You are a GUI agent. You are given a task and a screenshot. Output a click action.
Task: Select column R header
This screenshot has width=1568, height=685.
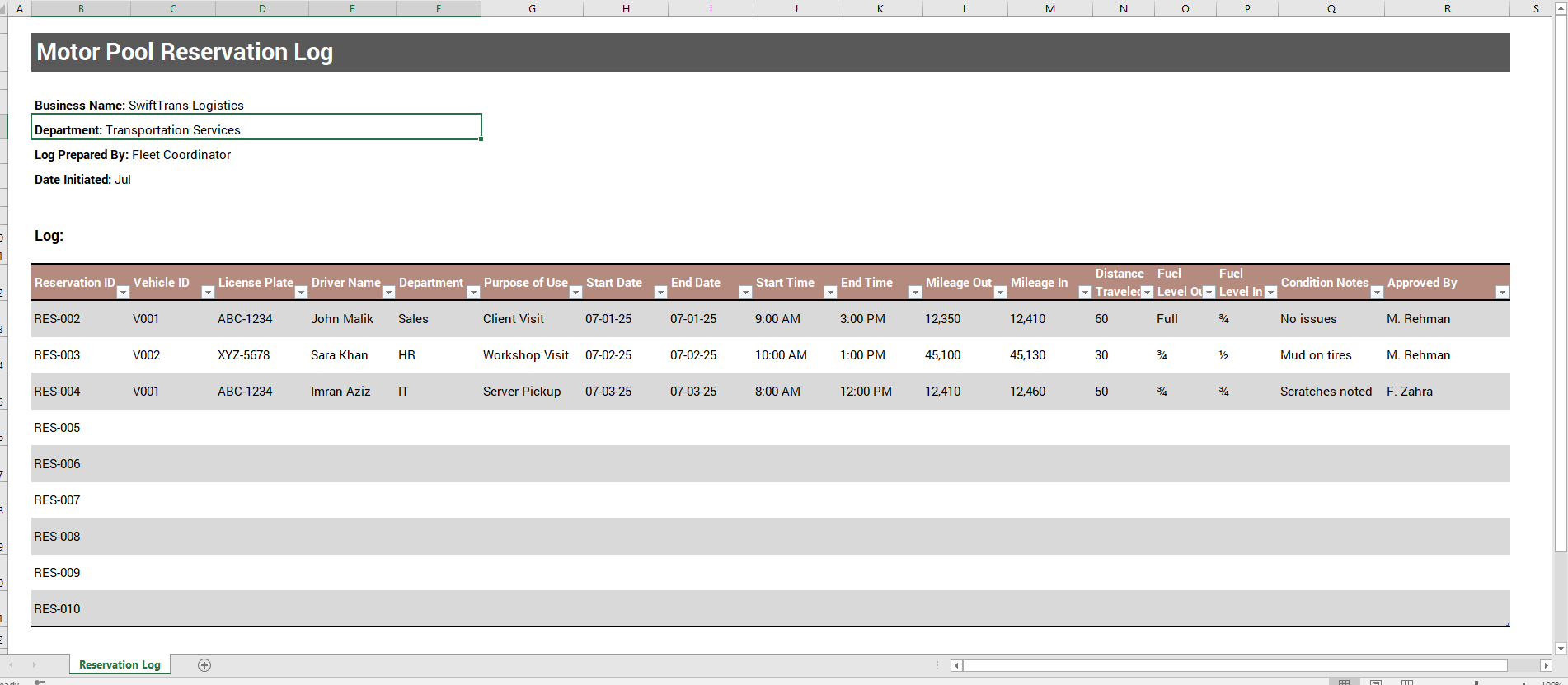tap(1448, 8)
